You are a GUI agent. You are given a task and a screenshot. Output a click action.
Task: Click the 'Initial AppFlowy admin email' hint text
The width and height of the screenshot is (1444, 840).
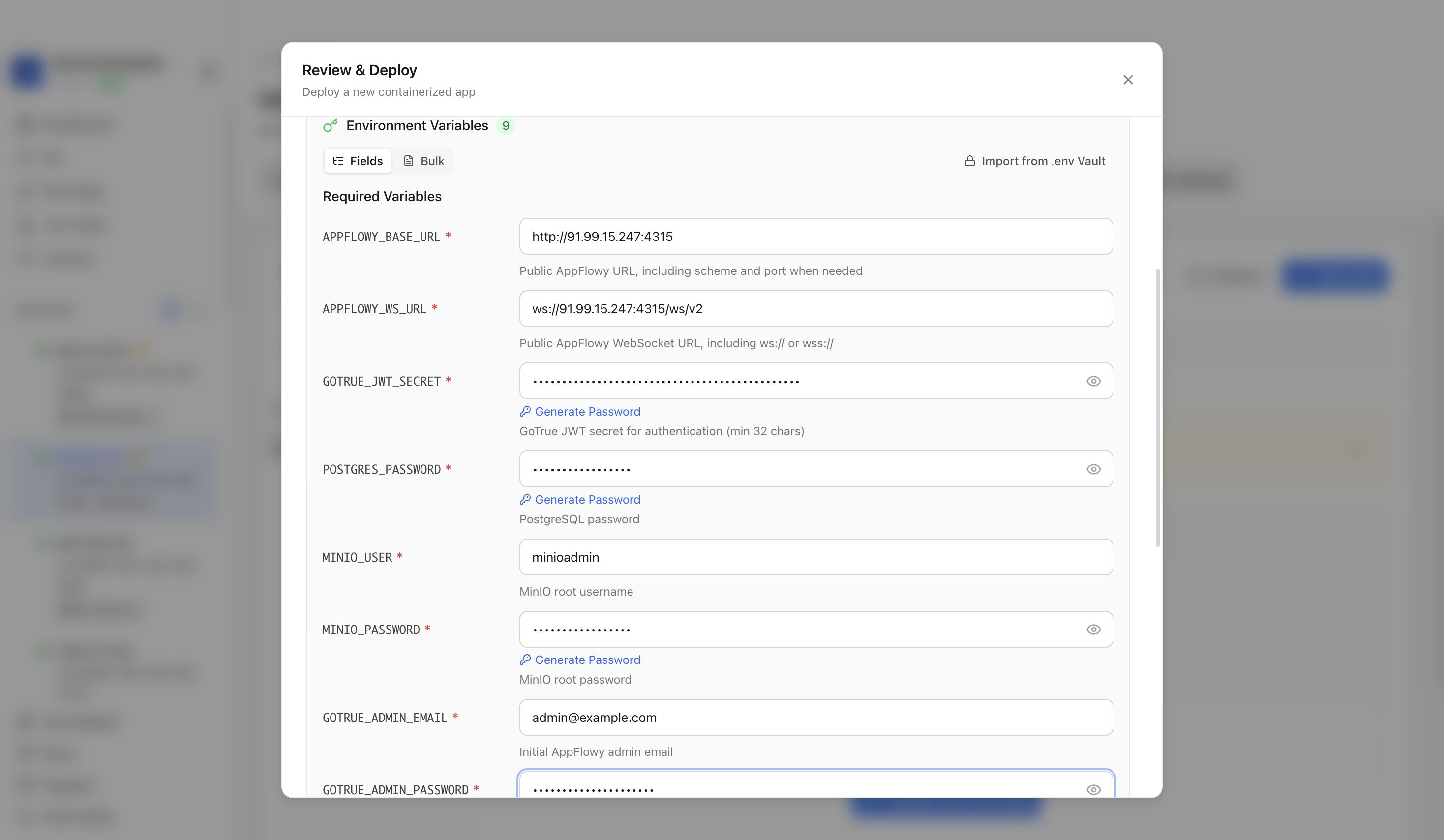click(596, 752)
